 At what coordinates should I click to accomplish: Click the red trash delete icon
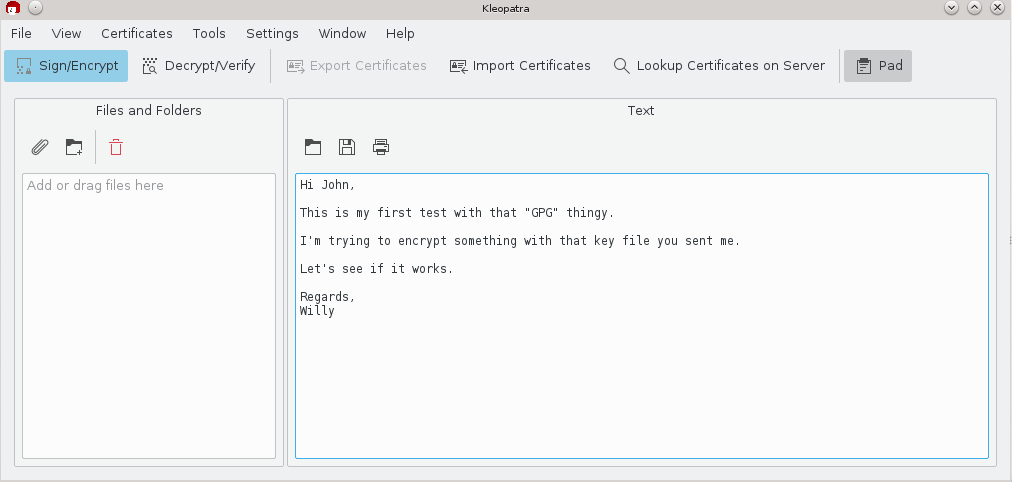tap(116, 148)
